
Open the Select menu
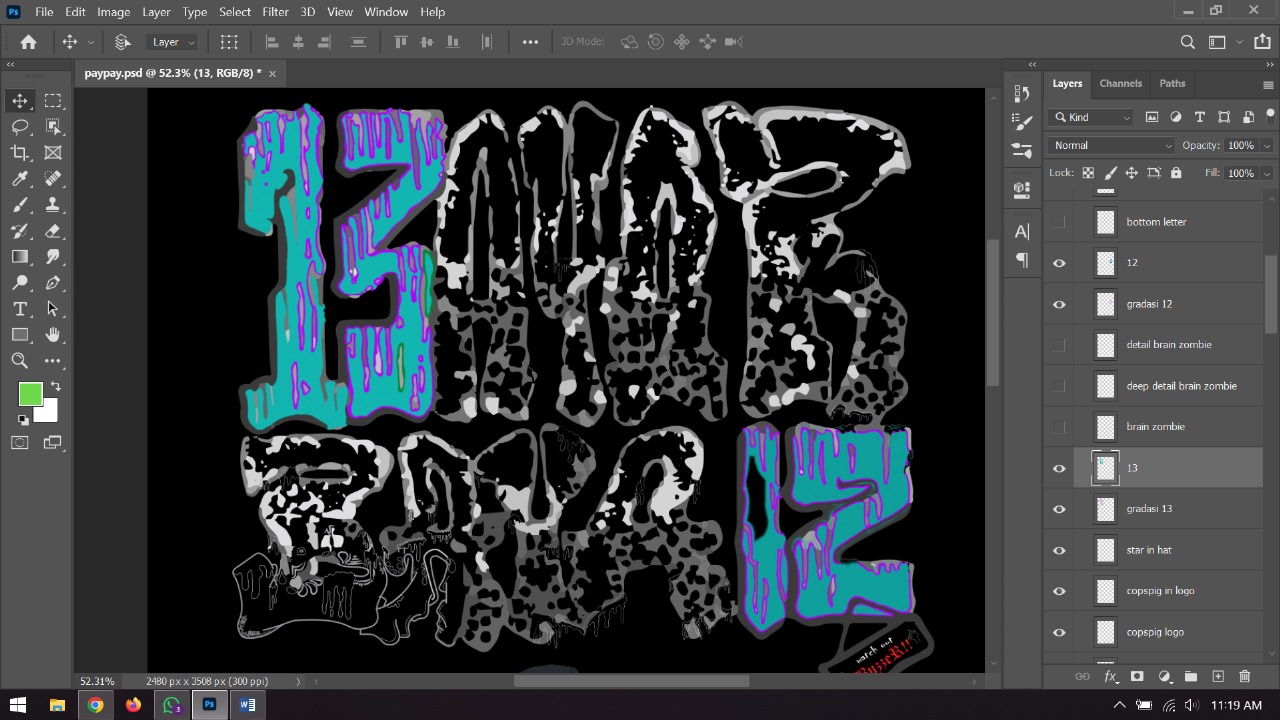tap(235, 12)
